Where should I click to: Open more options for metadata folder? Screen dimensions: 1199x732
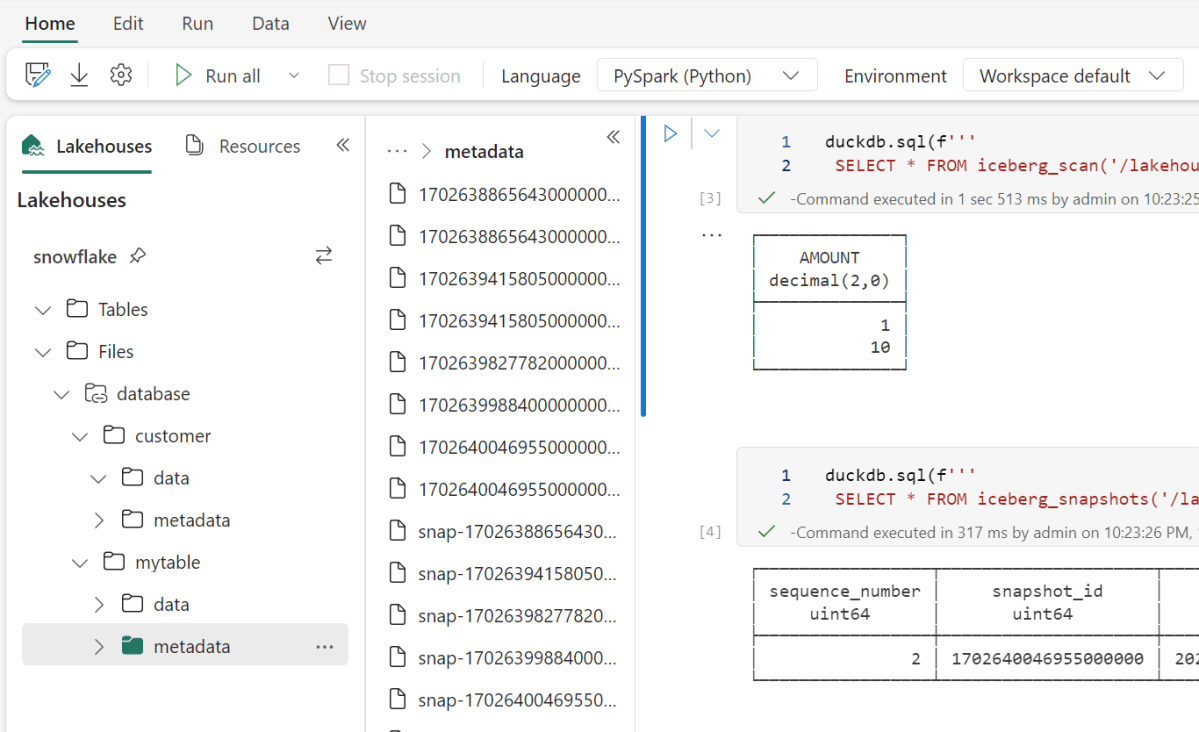325,647
